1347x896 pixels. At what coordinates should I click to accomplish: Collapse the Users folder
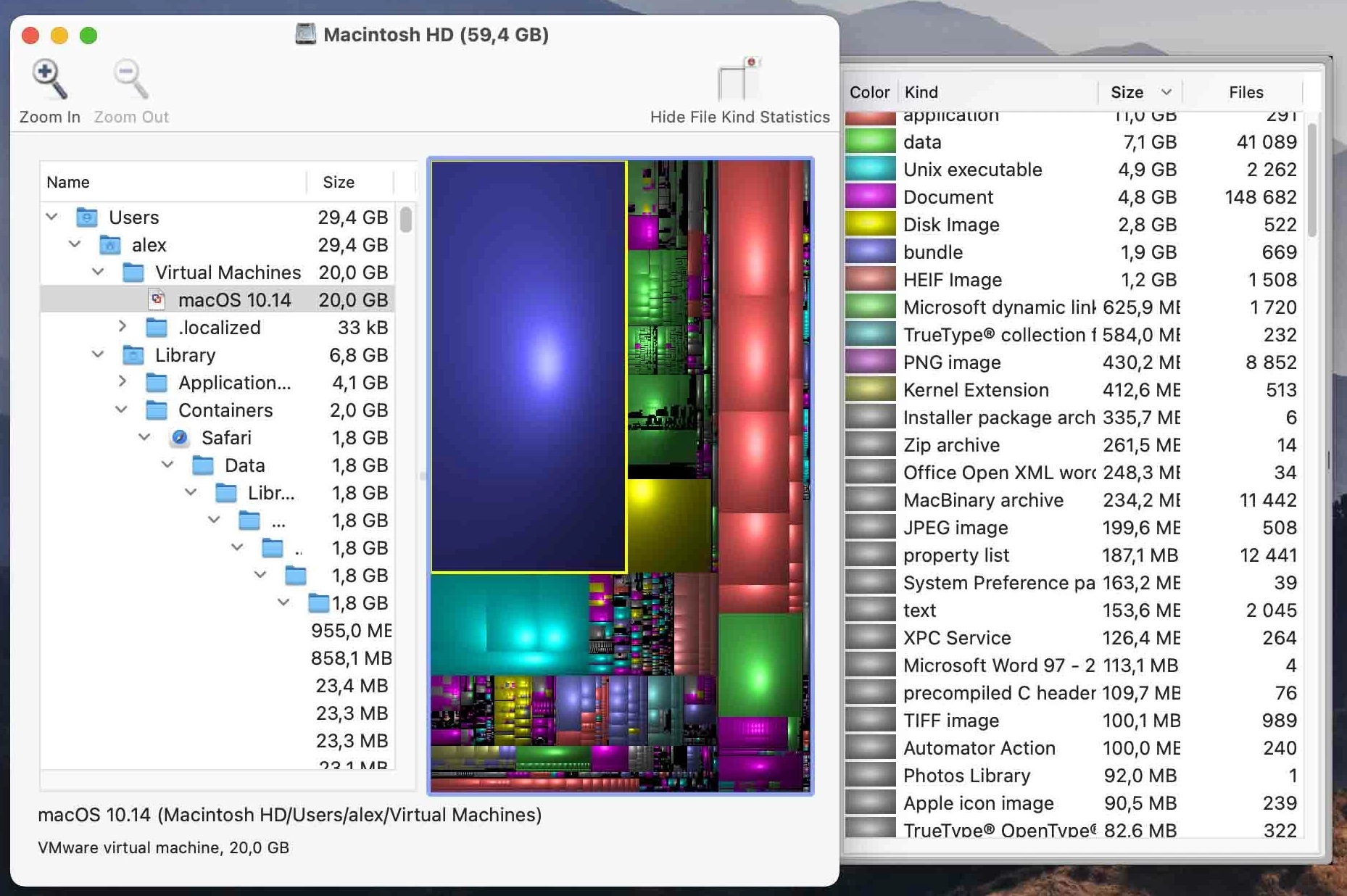[52, 217]
